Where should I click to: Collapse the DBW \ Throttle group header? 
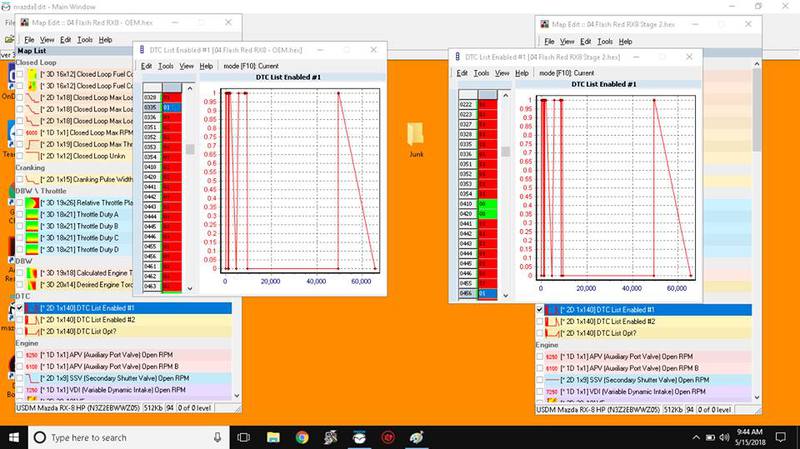tap(40, 191)
